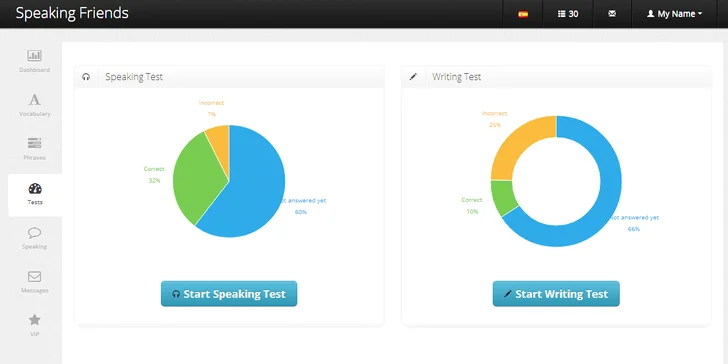
Task: Open the Speaking speech bubble icon
Action: click(34, 233)
